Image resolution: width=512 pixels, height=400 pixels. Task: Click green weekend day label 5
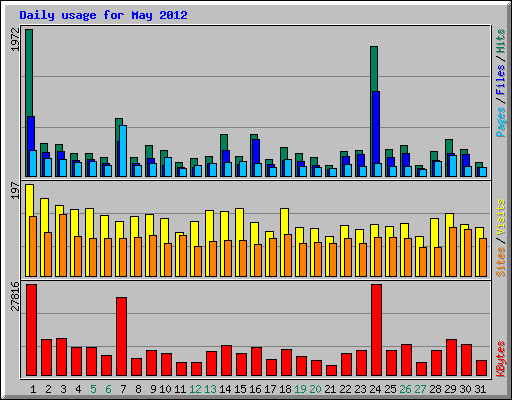[x=93, y=389]
